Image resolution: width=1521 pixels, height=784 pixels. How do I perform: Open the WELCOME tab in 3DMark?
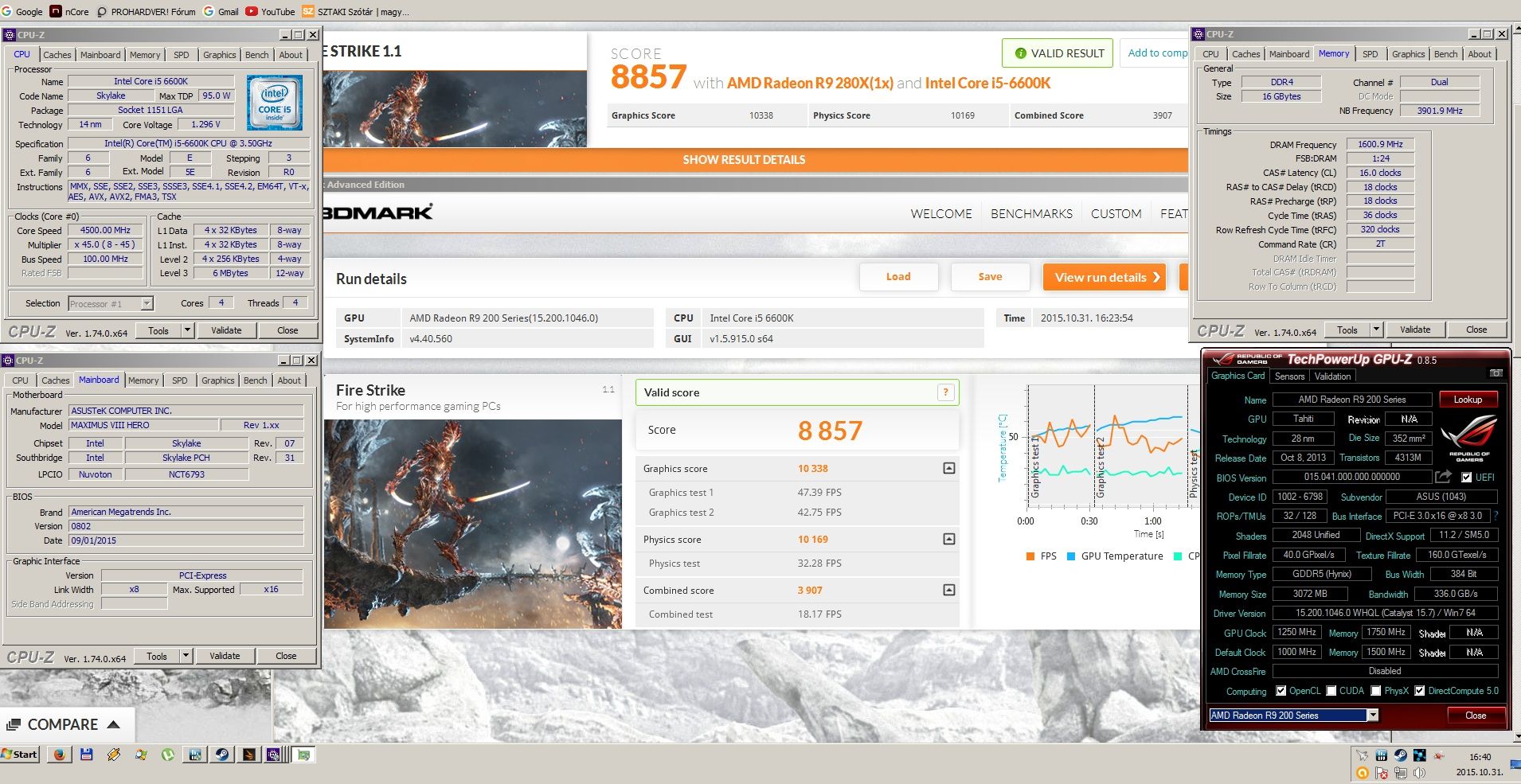pyautogui.click(x=941, y=213)
